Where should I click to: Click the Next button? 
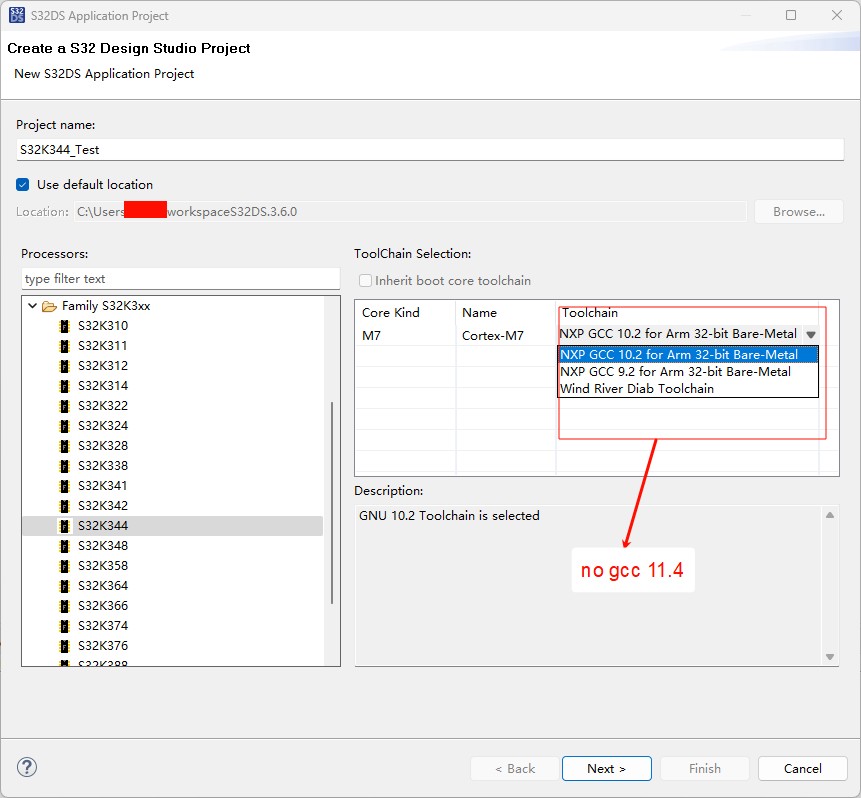pyautogui.click(x=607, y=768)
